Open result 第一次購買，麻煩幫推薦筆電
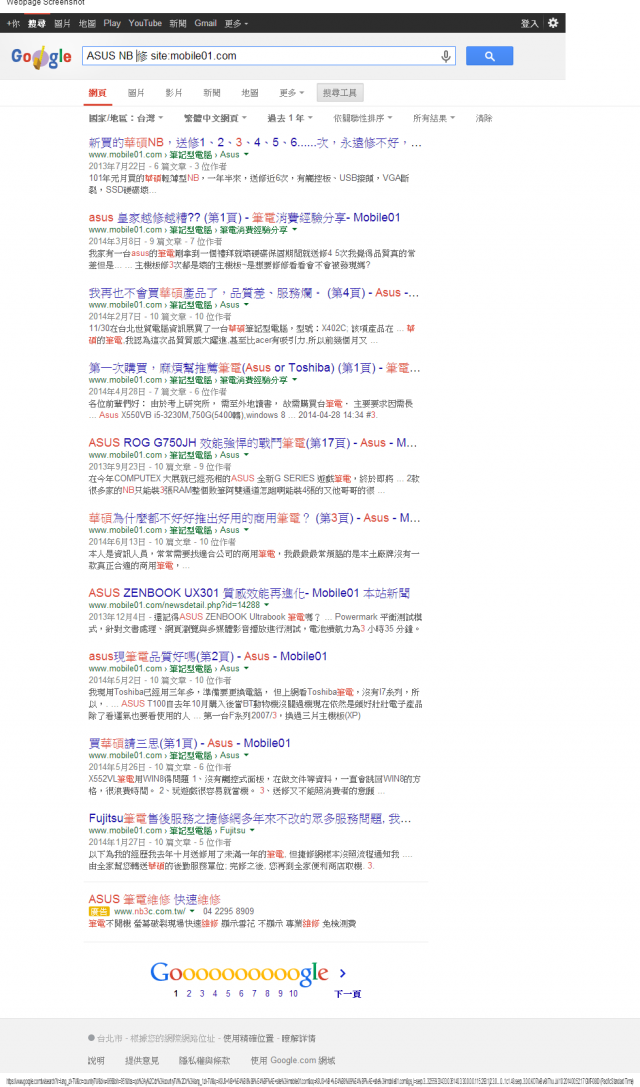 [254, 367]
